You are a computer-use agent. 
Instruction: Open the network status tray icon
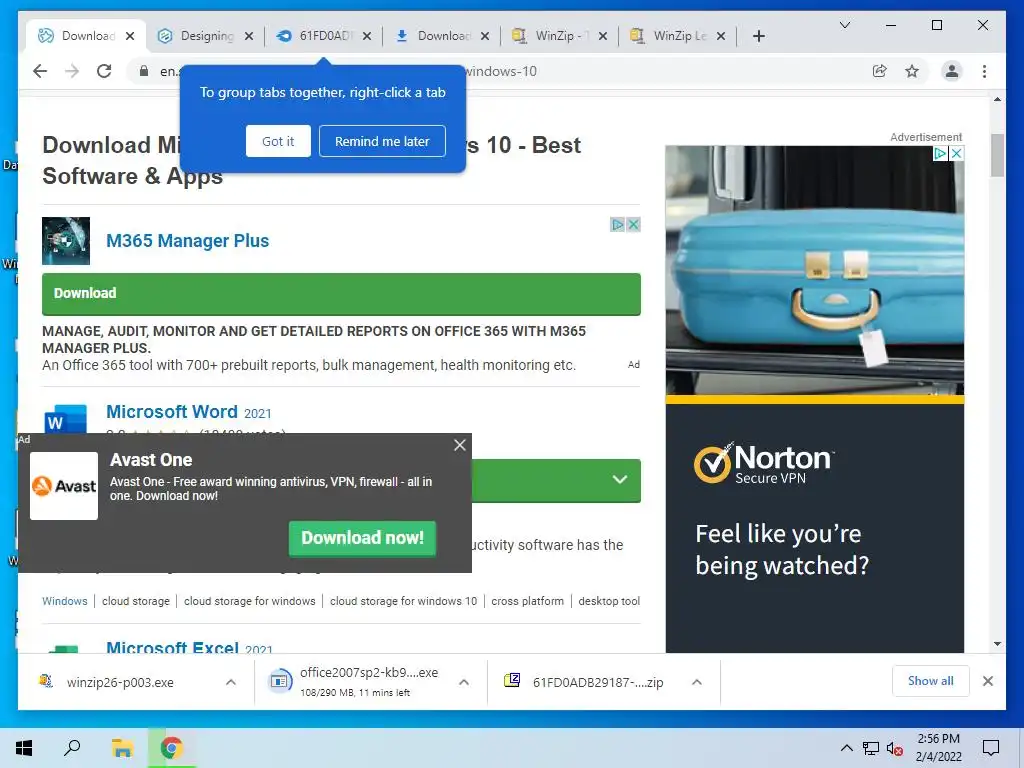(x=871, y=748)
